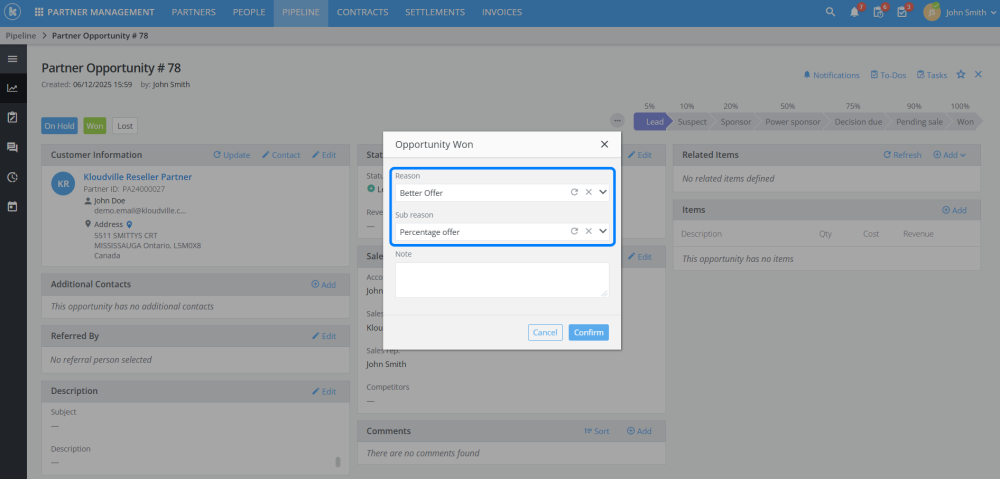Close the Partner Opportunity page with X
1000x479 pixels.
pyautogui.click(x=978, y=75)
